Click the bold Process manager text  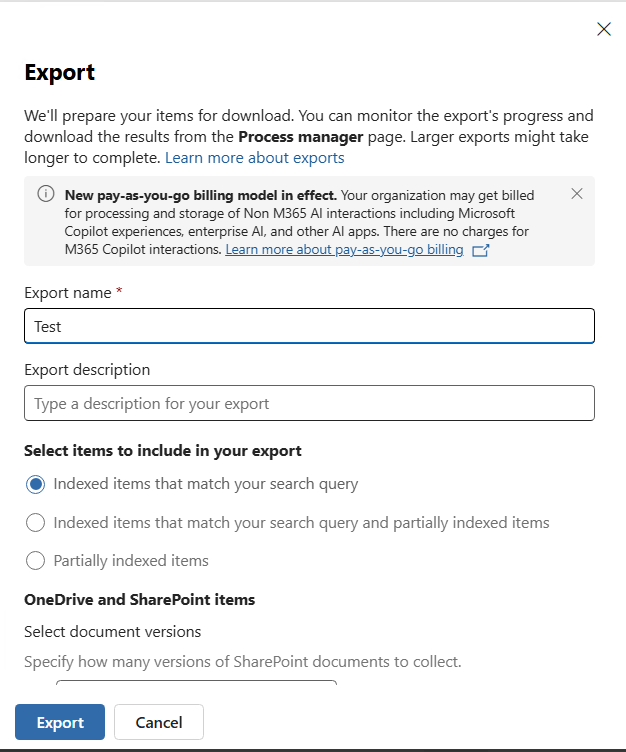pos(301,137)
